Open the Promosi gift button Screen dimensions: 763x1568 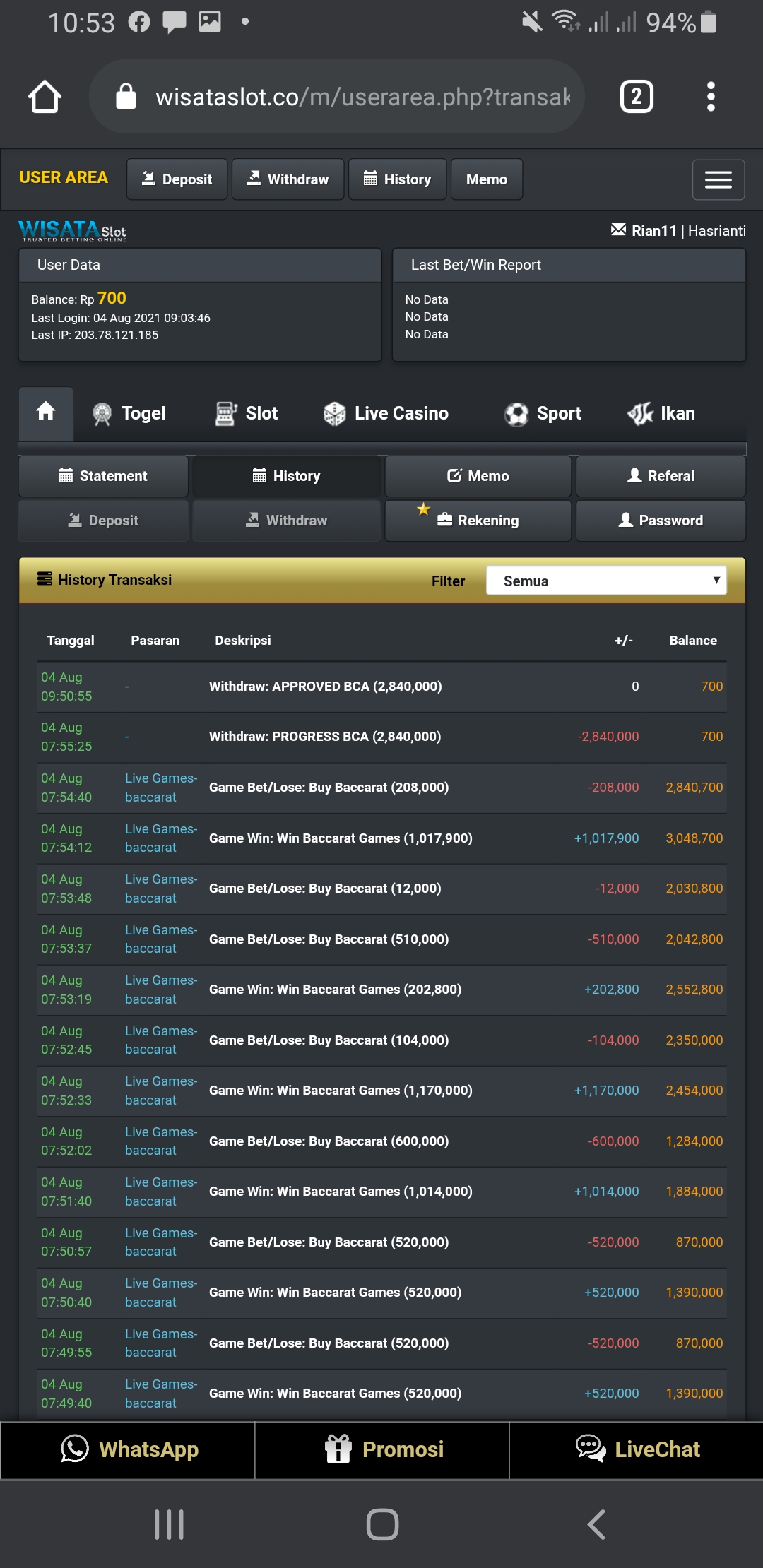(x=382, y=1449)
